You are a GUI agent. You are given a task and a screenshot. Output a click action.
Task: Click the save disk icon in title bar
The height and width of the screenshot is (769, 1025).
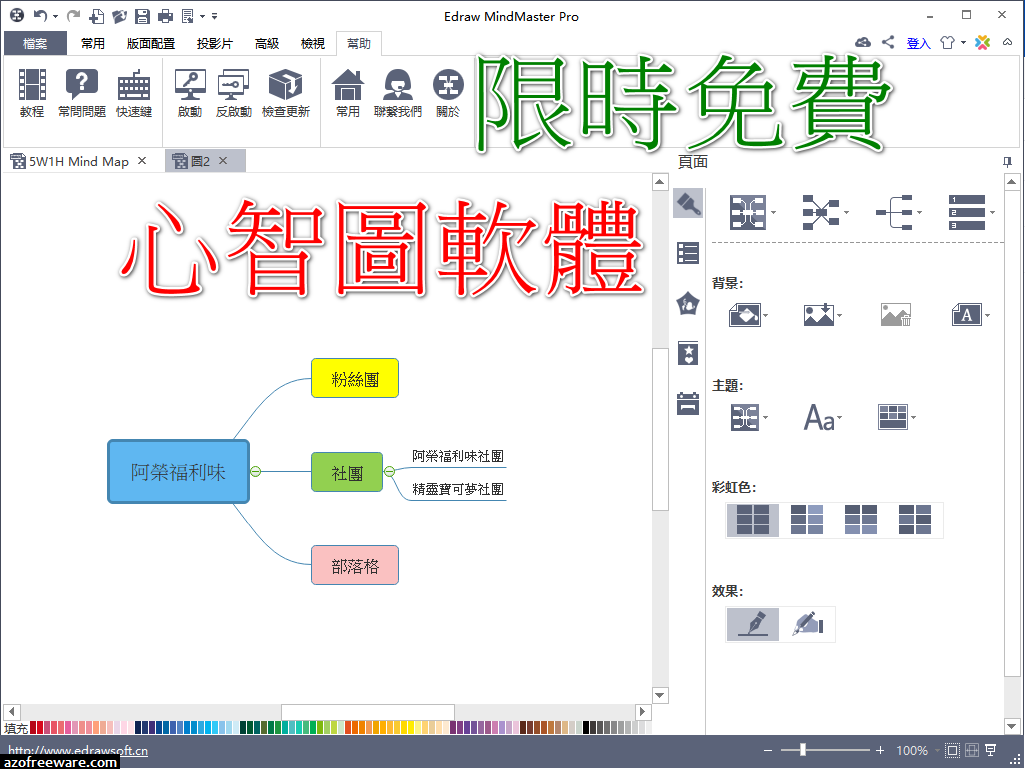point(142,16)
